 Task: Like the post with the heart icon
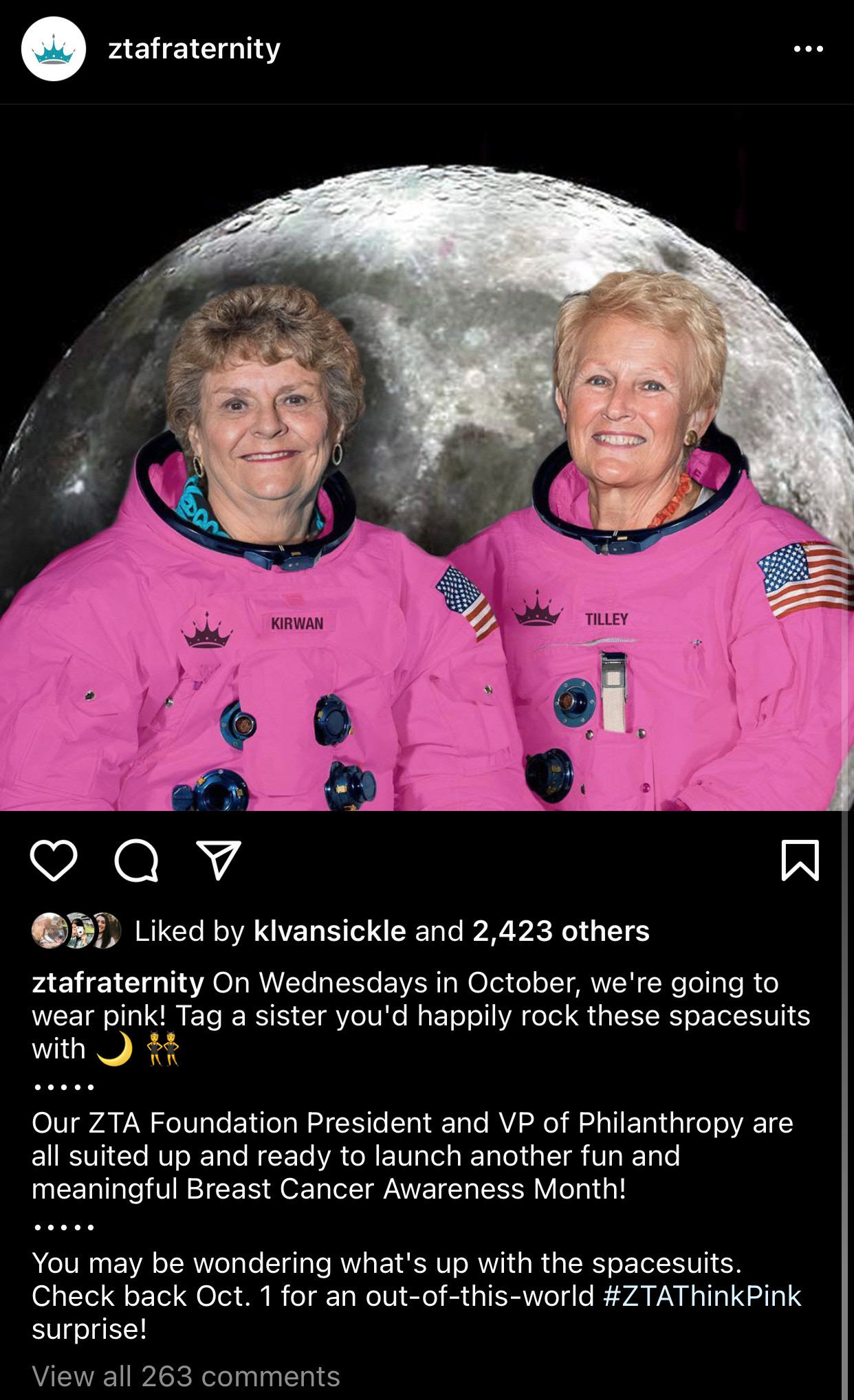click(x=54, y=860)
